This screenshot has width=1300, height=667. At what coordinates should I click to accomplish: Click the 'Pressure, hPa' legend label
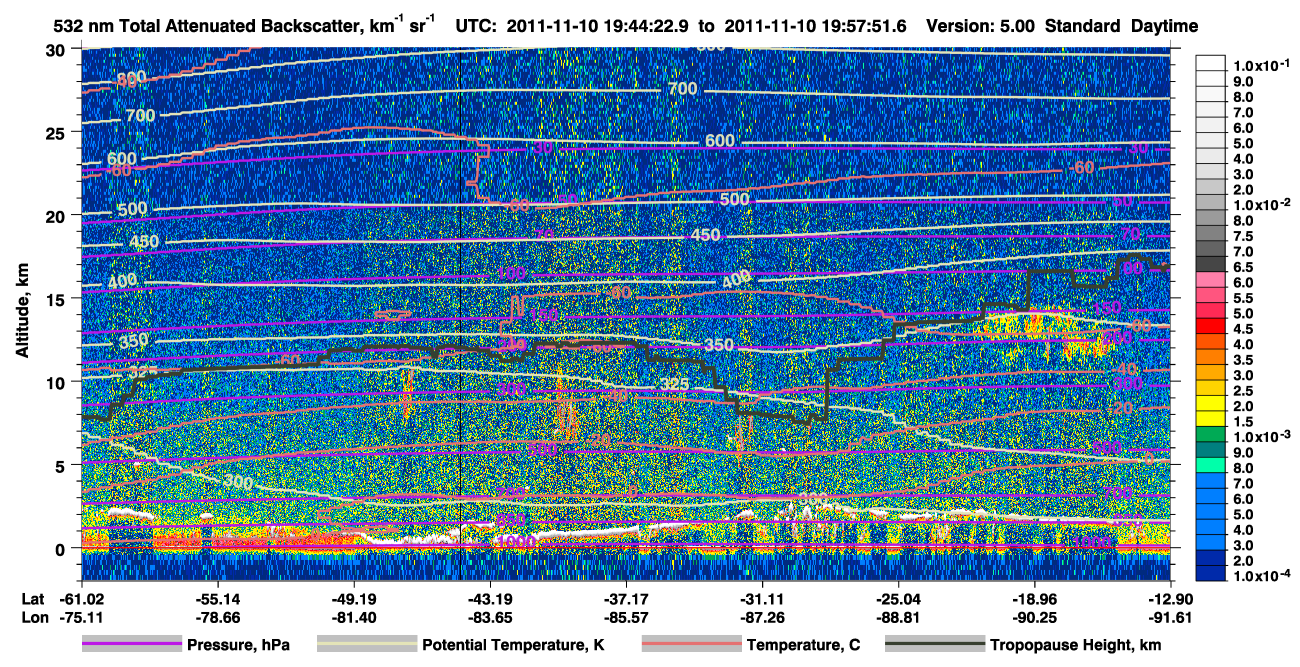[x=238, y=646]
